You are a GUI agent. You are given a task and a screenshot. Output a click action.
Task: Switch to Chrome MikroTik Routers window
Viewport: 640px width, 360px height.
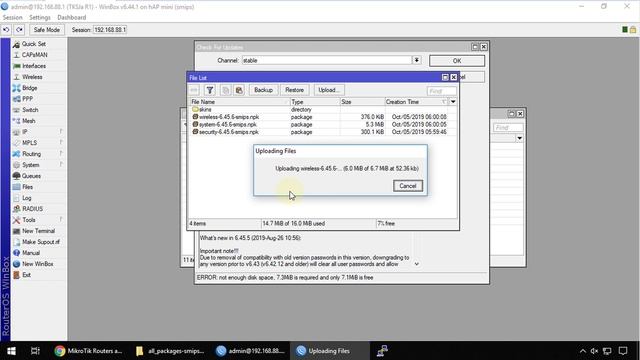point(89,351)
